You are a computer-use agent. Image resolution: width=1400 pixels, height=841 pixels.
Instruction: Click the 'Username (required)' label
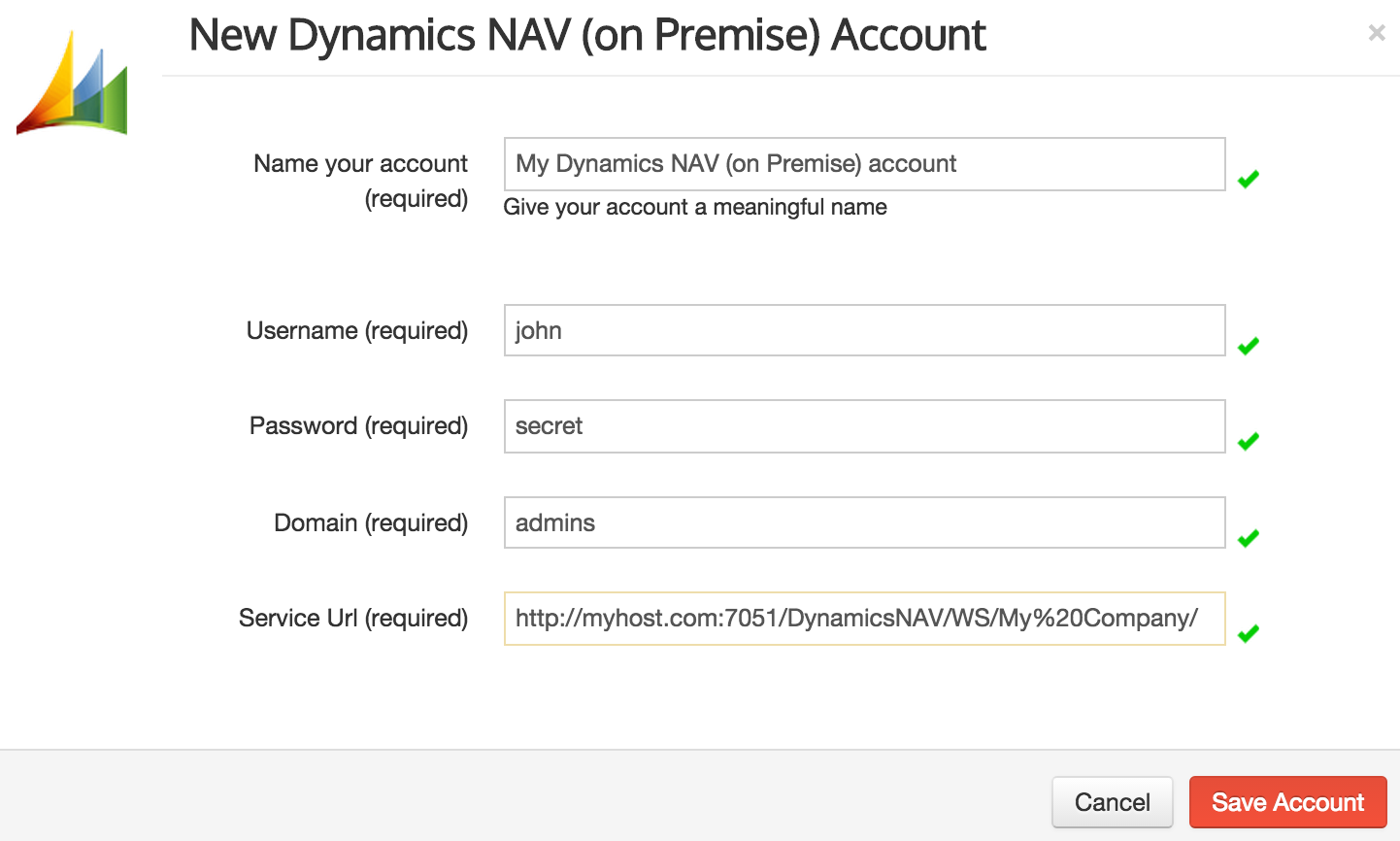click(357, 331)
